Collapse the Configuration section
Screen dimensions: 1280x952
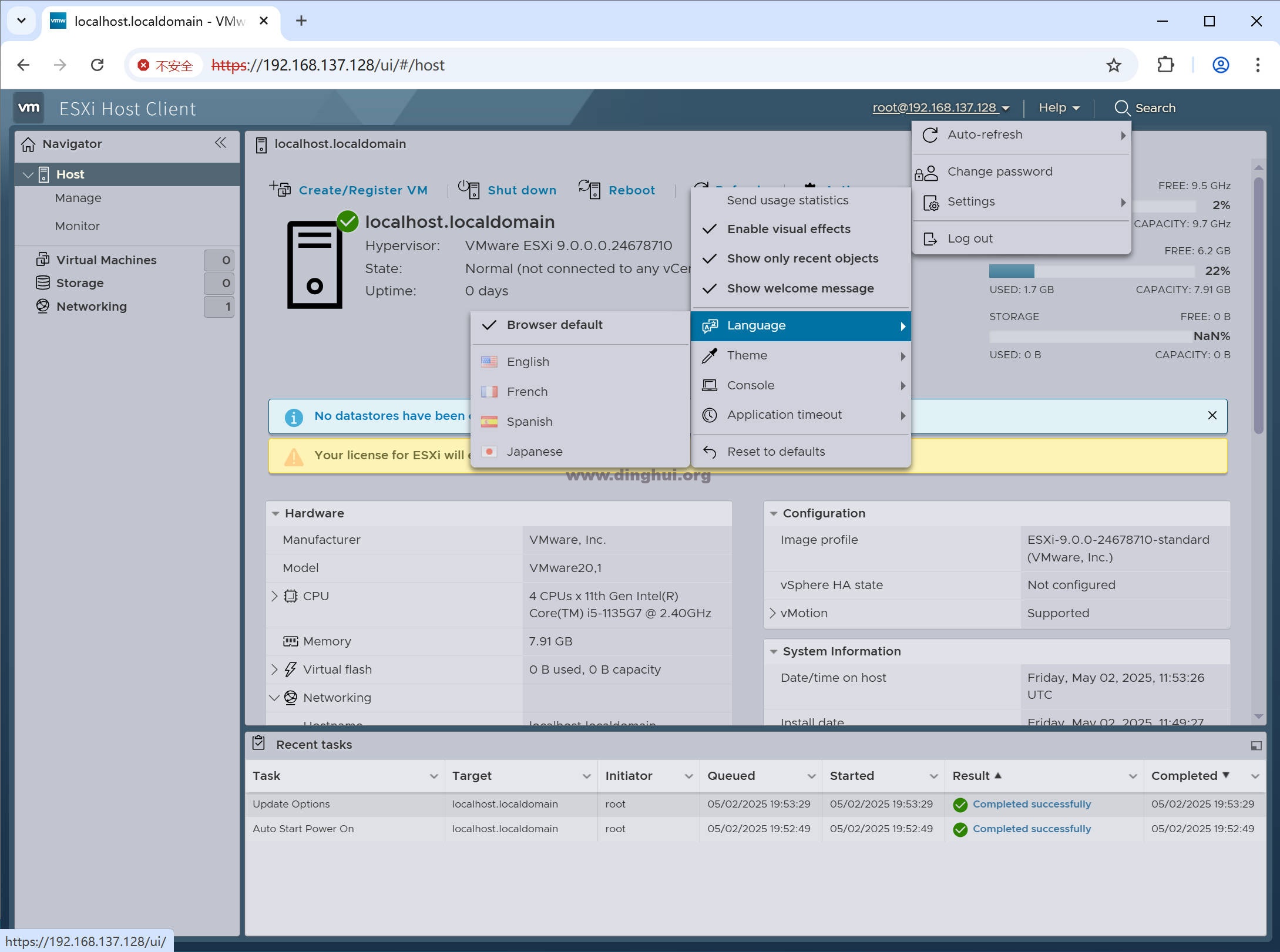pyautogui.click(x=774, y=513)
